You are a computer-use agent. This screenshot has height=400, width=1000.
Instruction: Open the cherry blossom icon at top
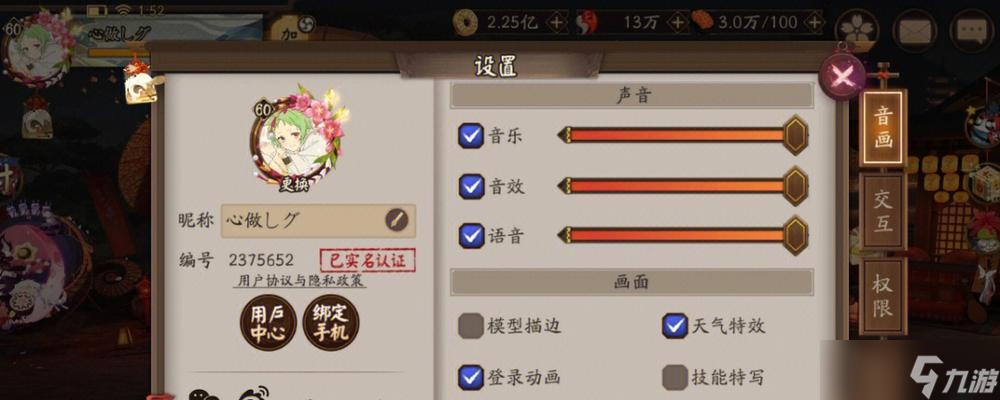click(x=857, y=30)
